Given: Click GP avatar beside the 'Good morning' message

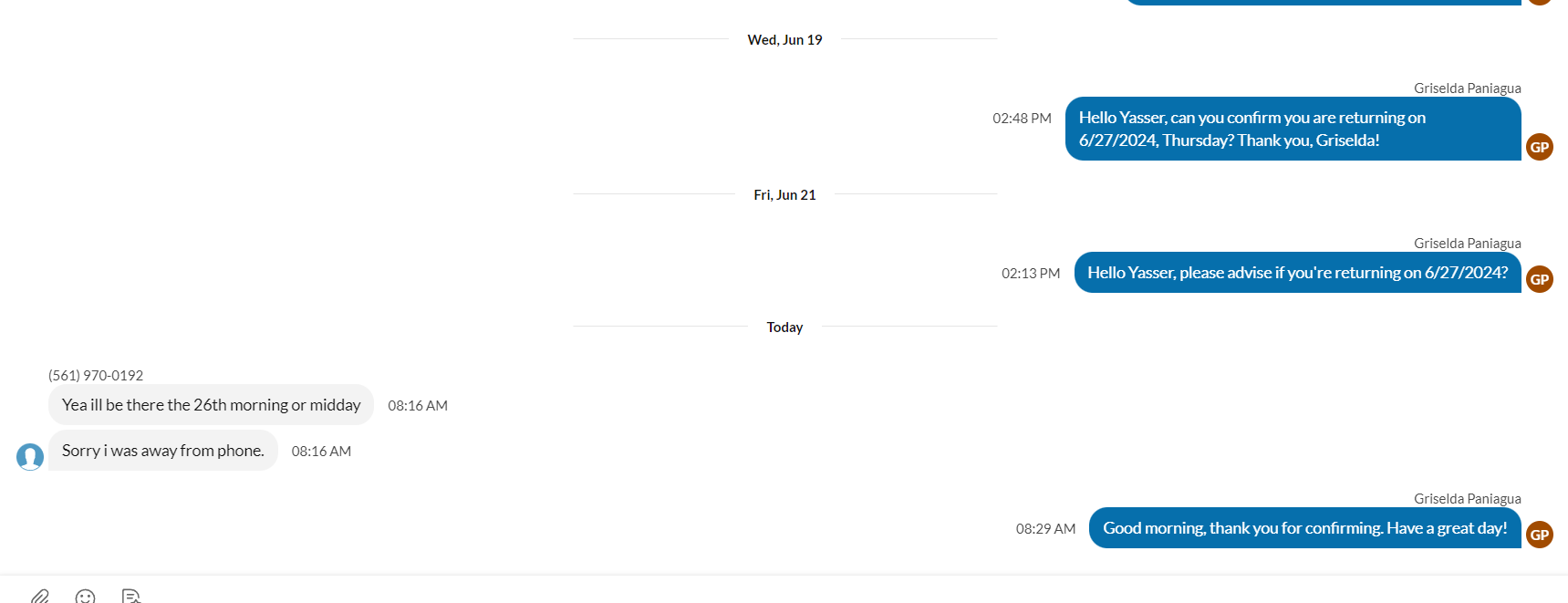Looking at the screenshot, I should (x=1540, y=535).
